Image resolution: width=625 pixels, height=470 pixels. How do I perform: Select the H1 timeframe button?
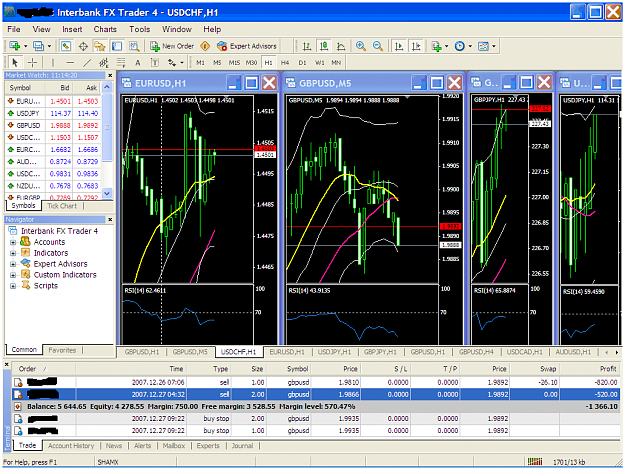268,63
